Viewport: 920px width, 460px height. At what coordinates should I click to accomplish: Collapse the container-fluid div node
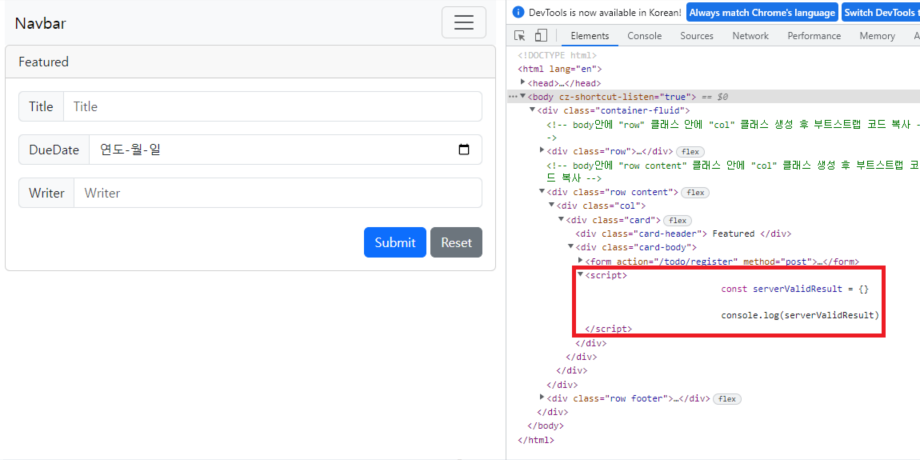tap(532, 110)
